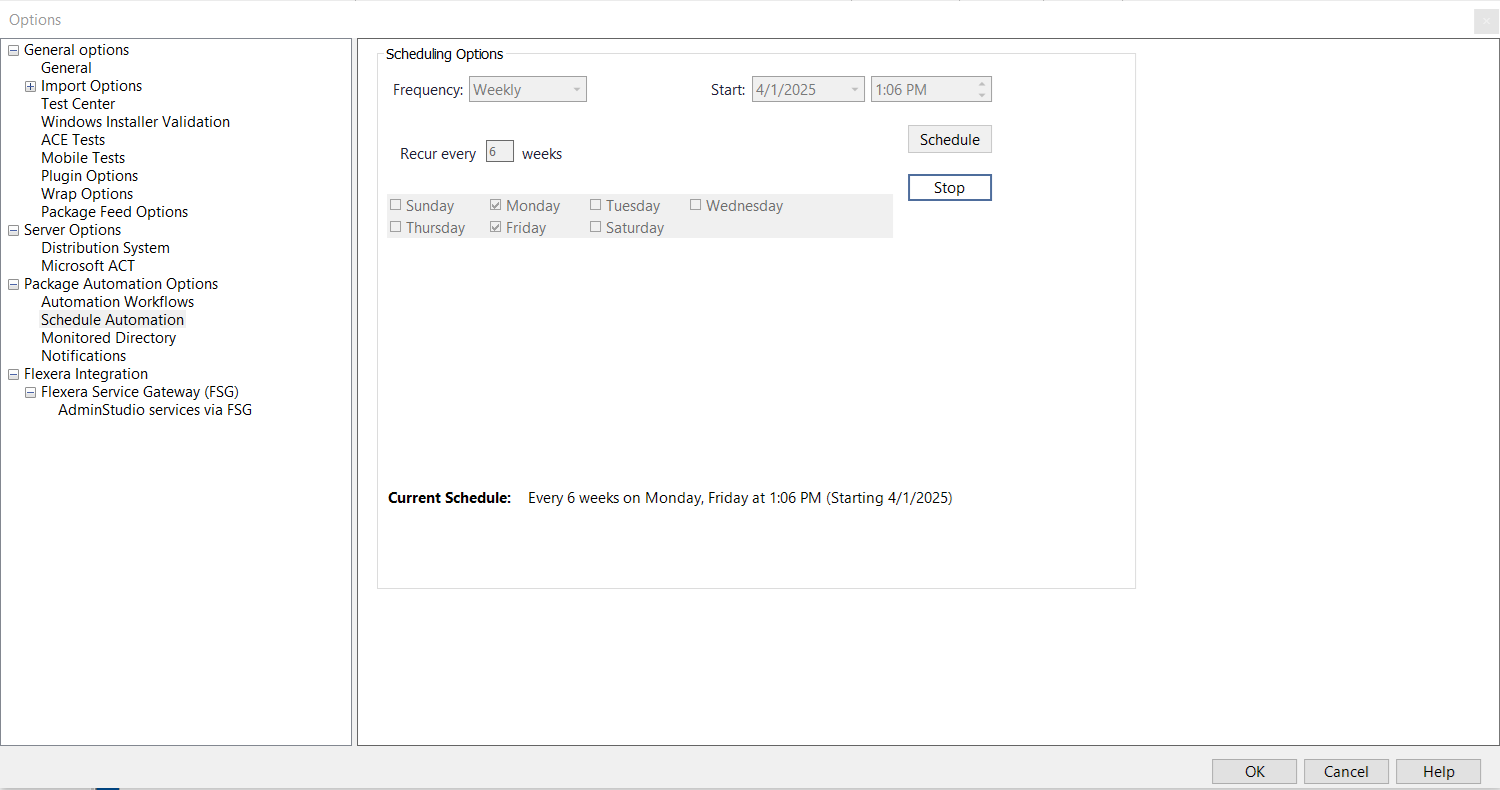Open the Start date picker dropdown
The width and height of the screenshot is (1500, 790).
tap(855, 90)
